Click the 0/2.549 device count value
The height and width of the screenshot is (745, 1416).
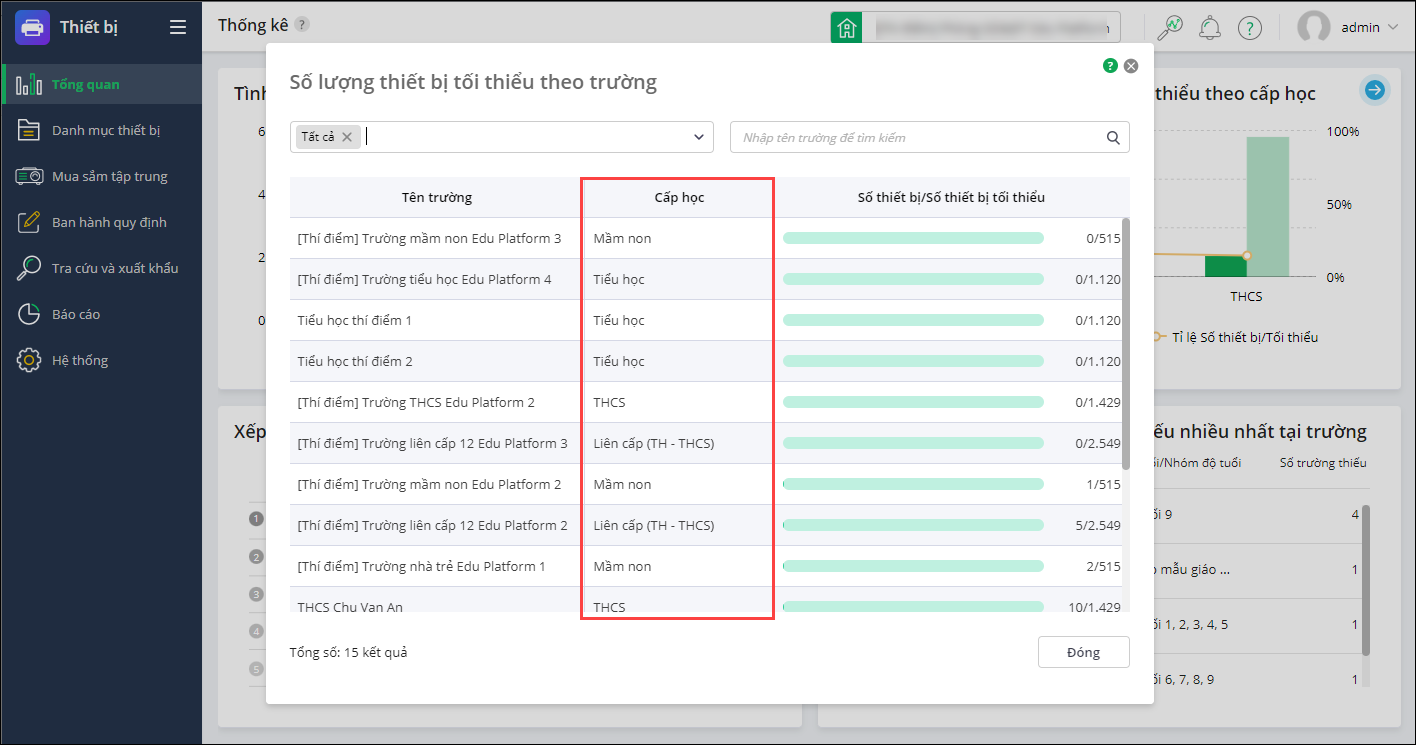click(x=1098, y=443)
